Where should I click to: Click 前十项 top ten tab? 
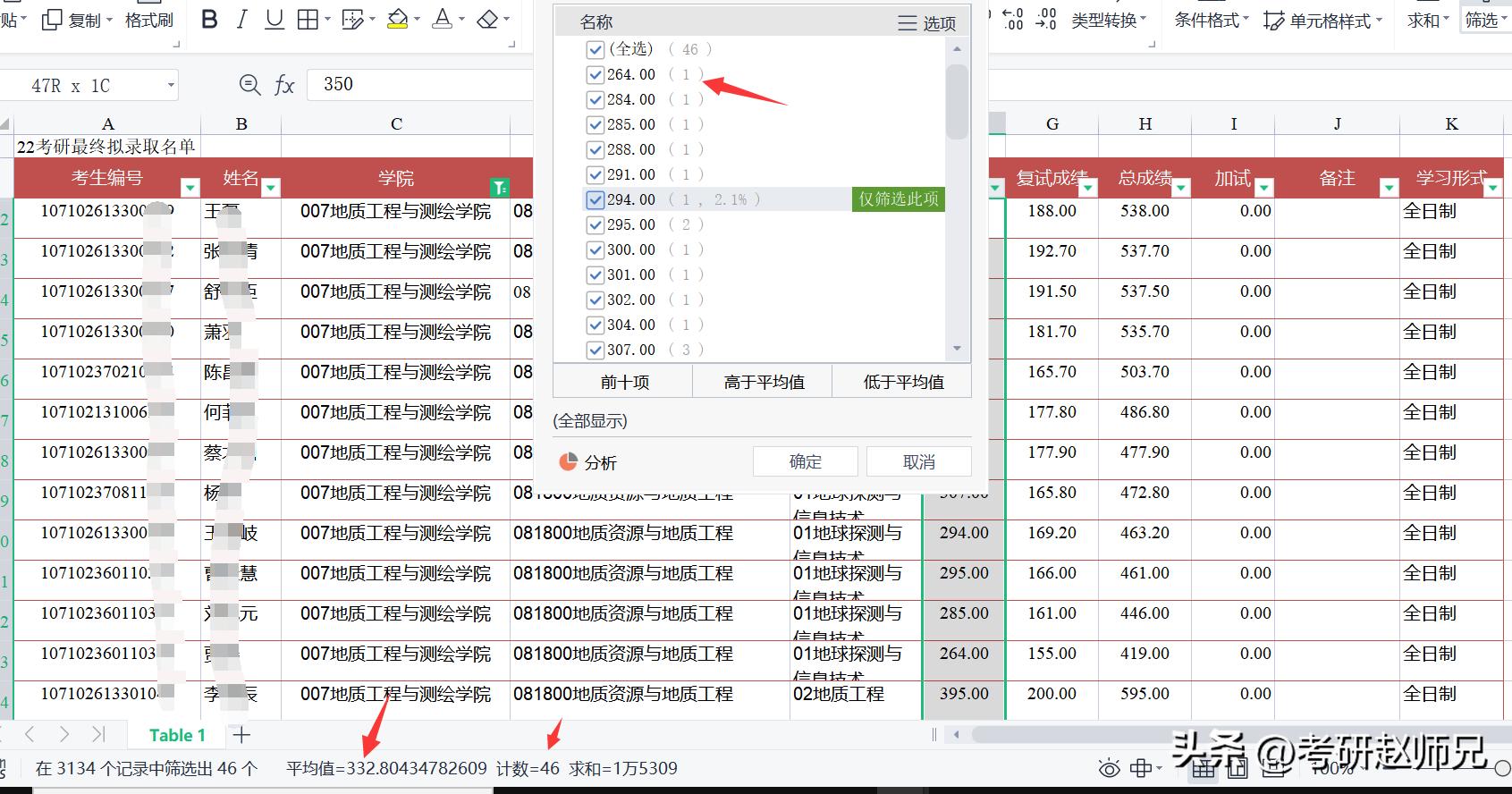click(624, 382)
